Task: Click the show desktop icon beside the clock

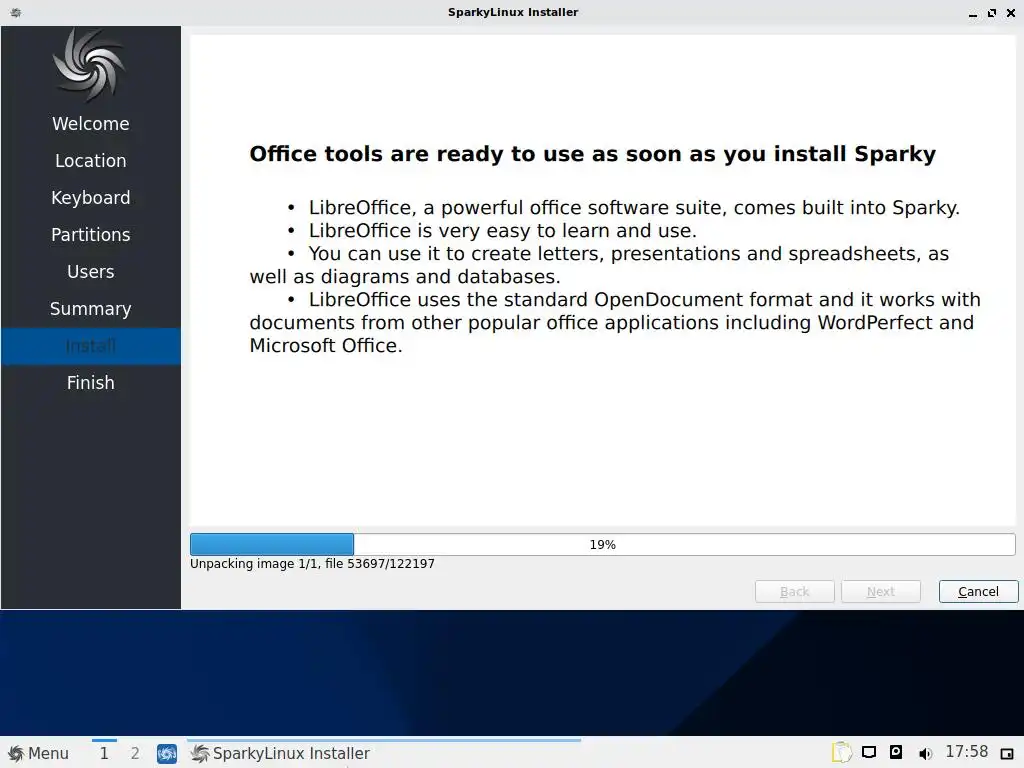Action: [1006, 754]
